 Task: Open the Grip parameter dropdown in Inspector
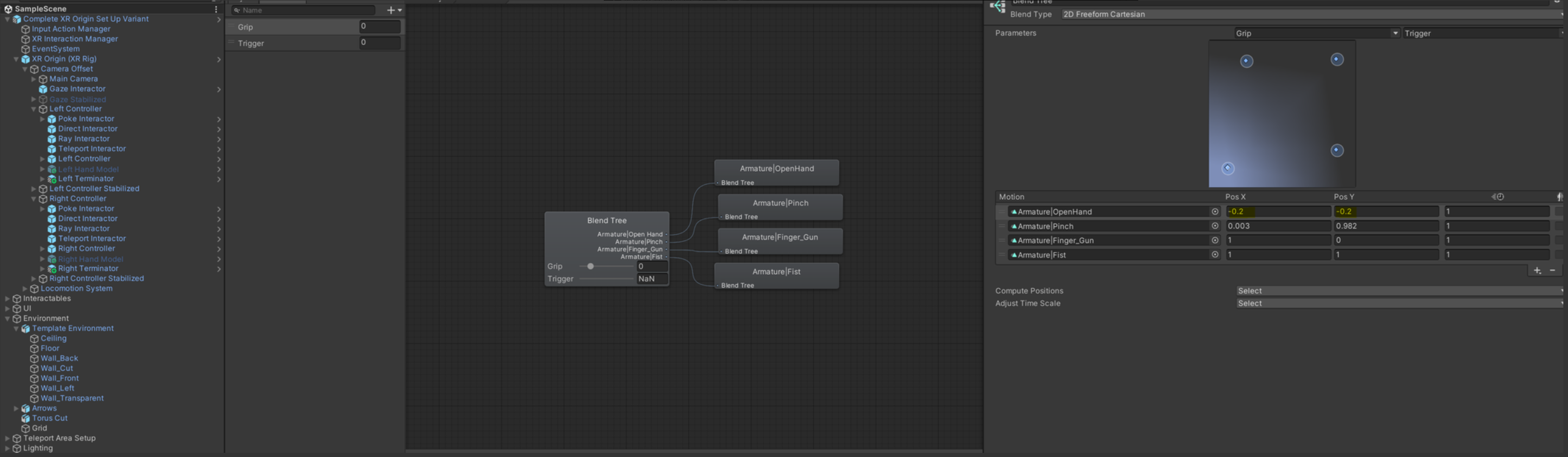[x=1317, y=33]
